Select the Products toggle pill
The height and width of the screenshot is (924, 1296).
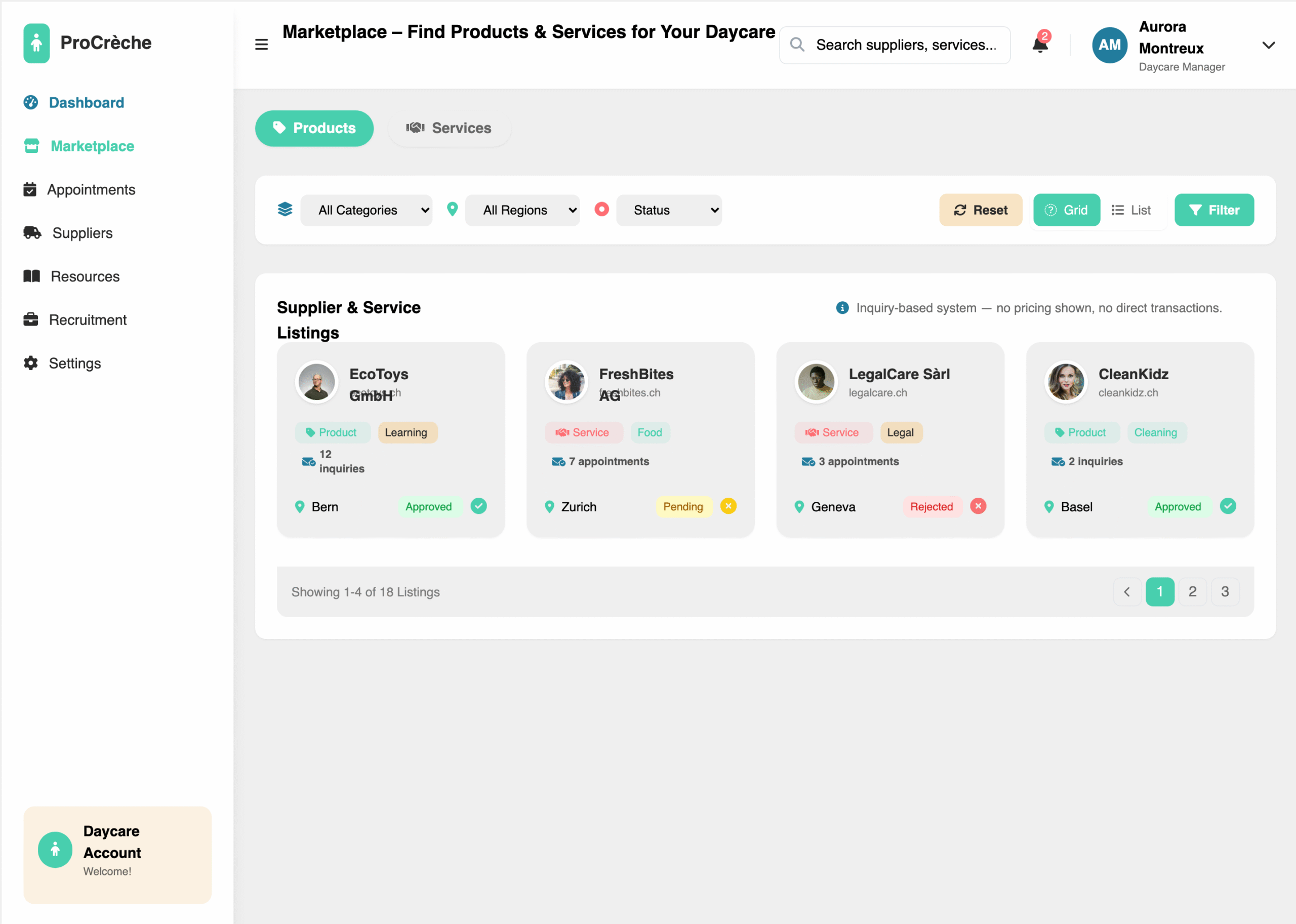(314, 128)
